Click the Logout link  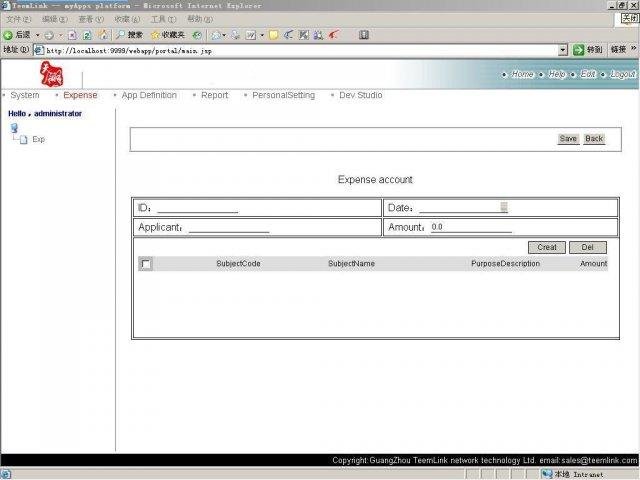coord(622,75)
